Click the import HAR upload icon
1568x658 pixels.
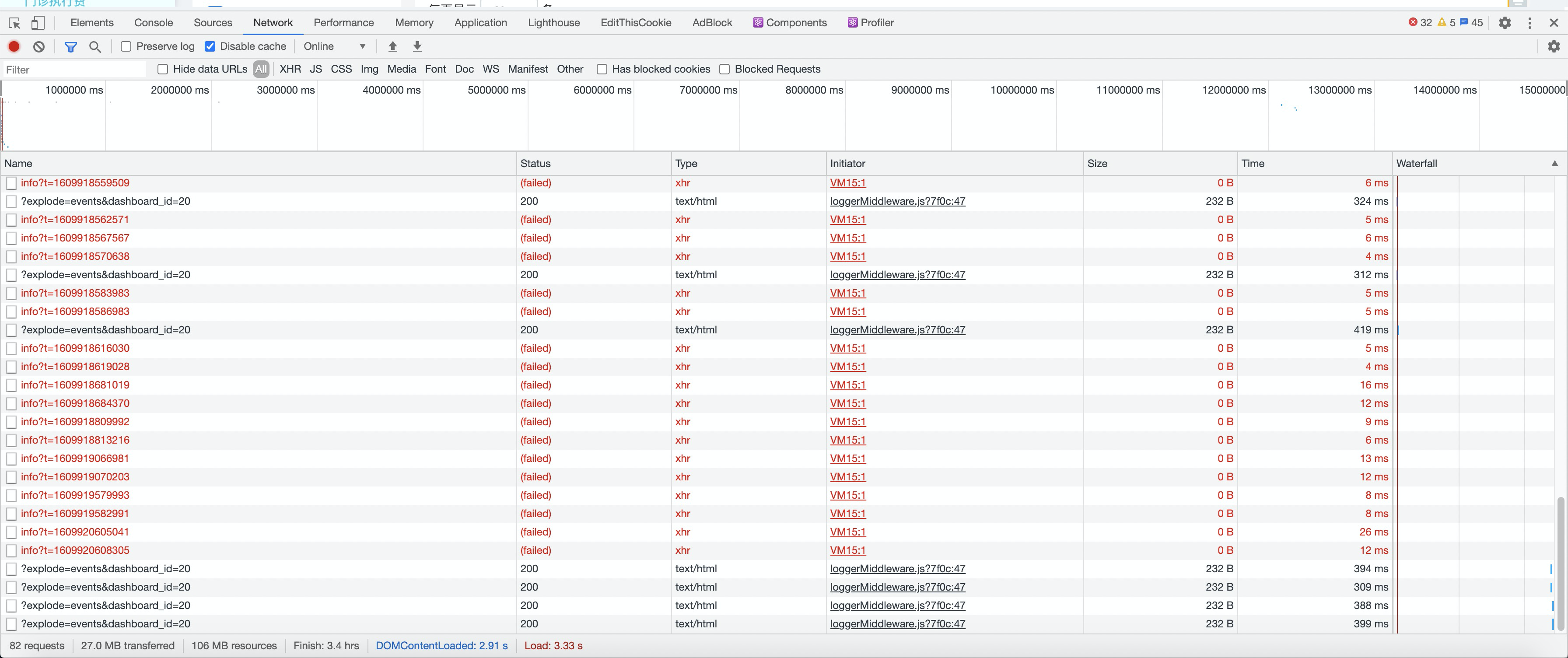(x=392, y=46)
